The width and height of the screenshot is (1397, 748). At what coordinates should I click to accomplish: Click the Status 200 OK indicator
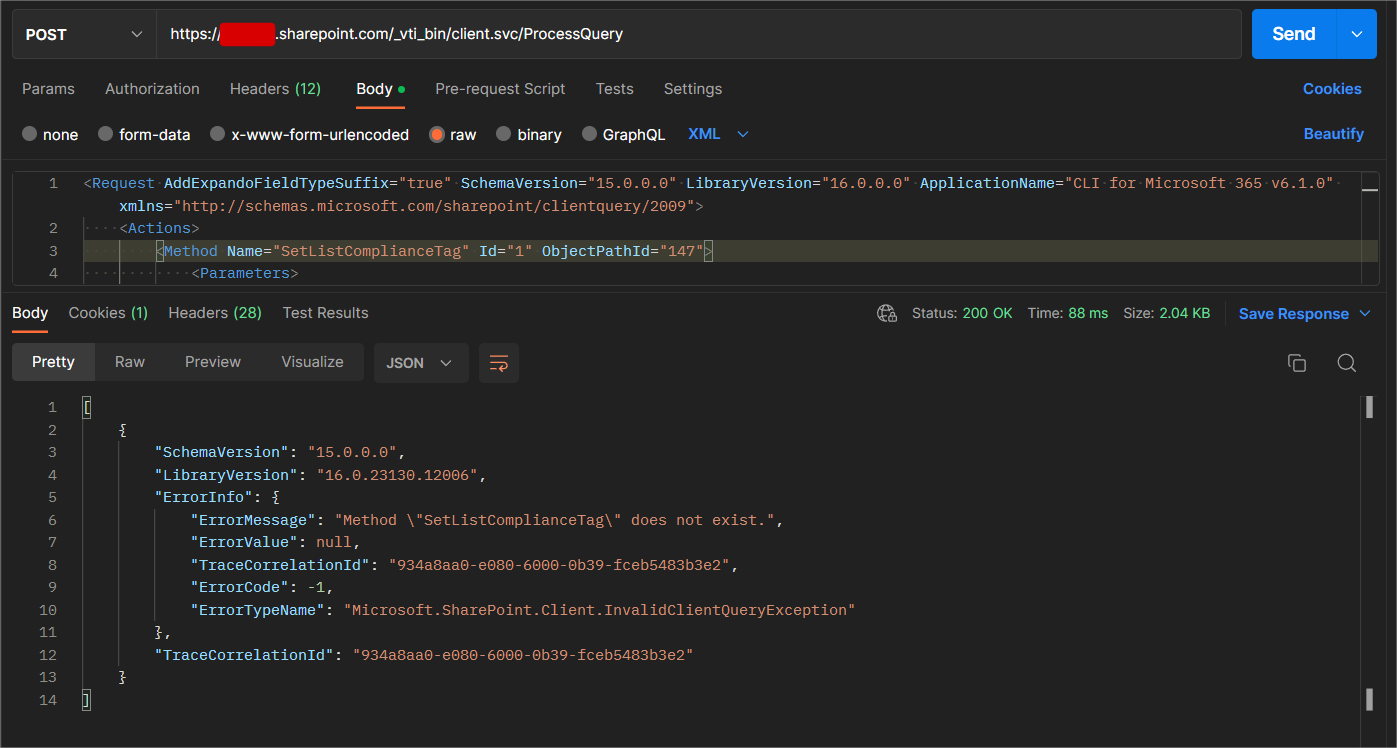point(962,313)
